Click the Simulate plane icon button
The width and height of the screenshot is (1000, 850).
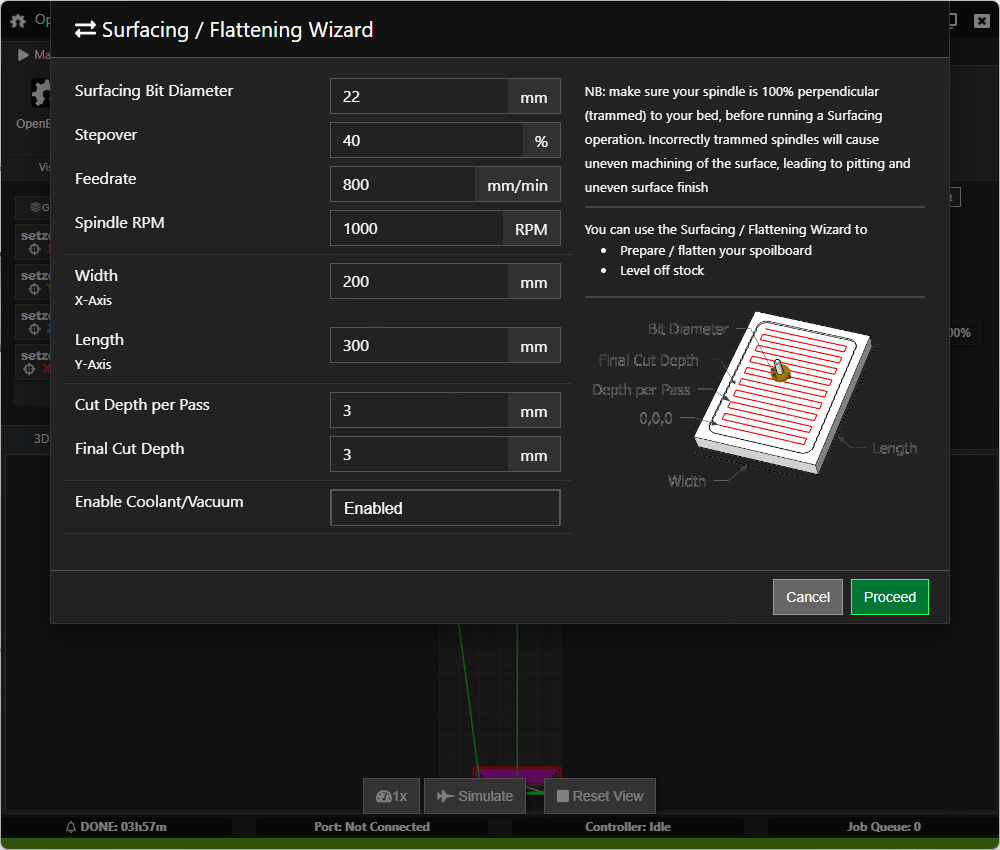pyautogui.click(x=475, y=796)
